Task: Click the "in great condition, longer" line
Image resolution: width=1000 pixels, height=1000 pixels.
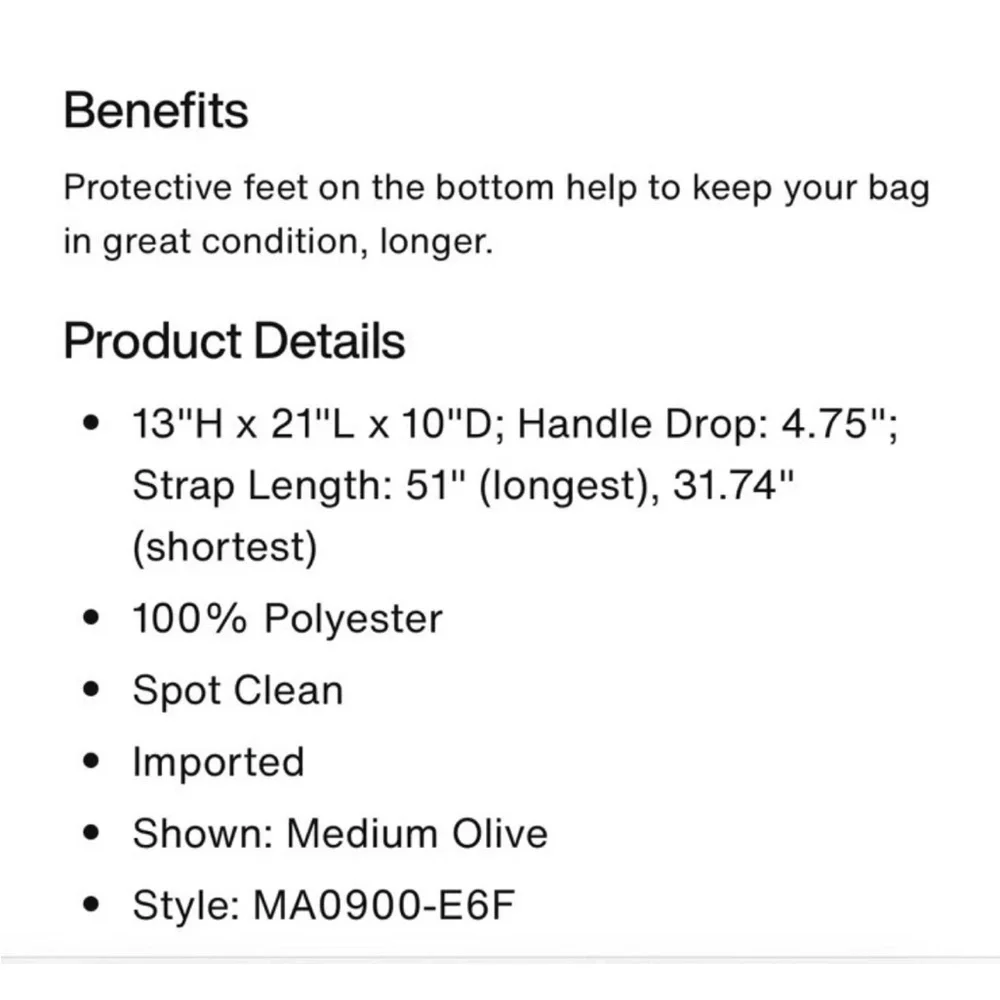Action: coord(278,243)
